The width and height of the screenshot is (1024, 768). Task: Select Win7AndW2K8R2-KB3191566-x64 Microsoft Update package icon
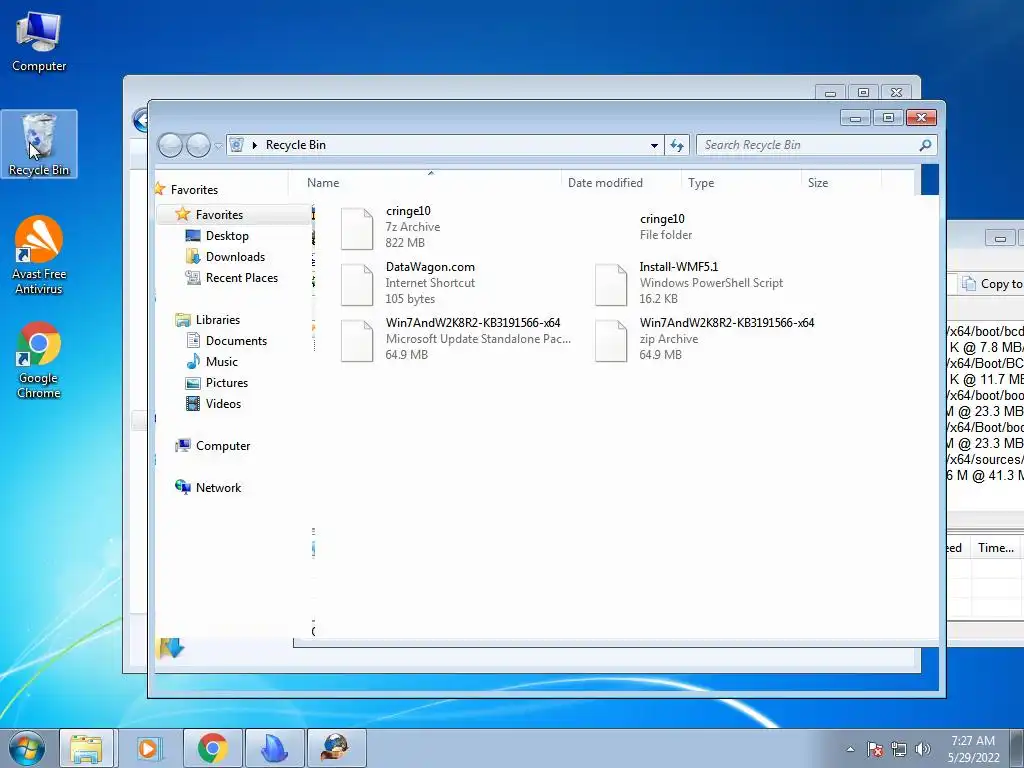(357, 340)
